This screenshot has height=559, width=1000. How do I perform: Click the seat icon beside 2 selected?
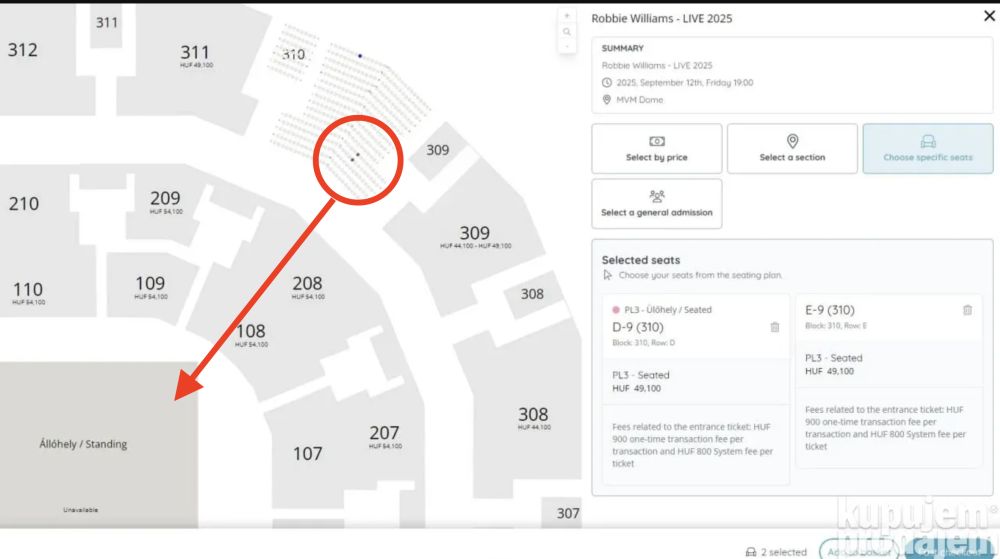coord(751,552)
